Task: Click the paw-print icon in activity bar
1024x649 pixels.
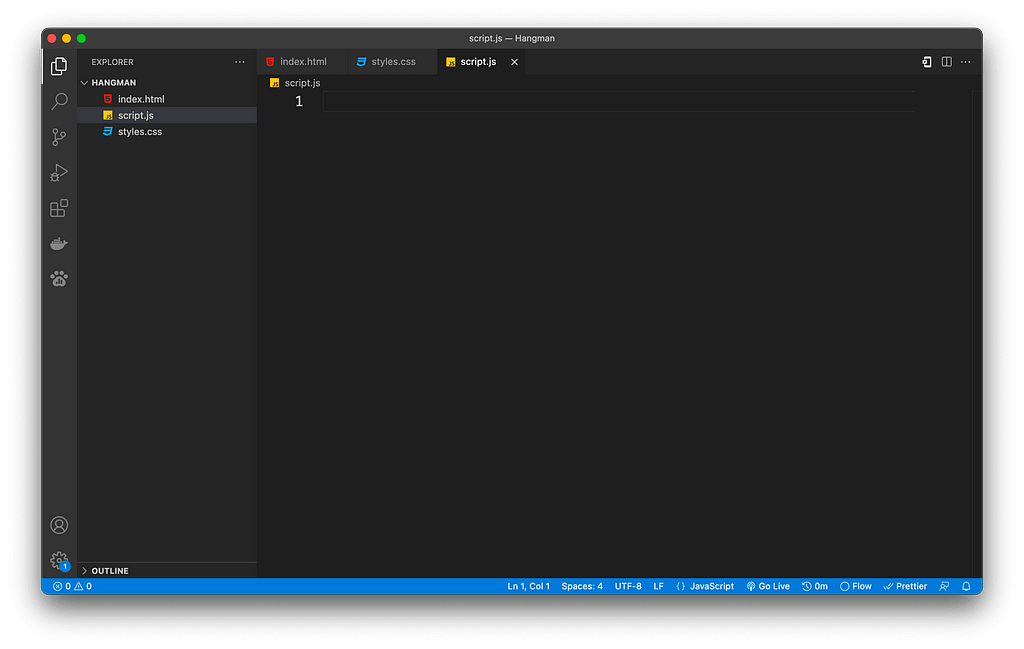Action: [59, 279]
